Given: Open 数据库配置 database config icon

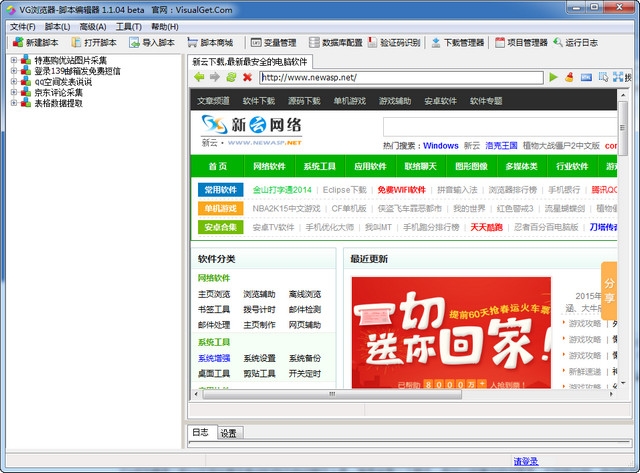Looking at the screenshot, I should click(x=314, y=42).
